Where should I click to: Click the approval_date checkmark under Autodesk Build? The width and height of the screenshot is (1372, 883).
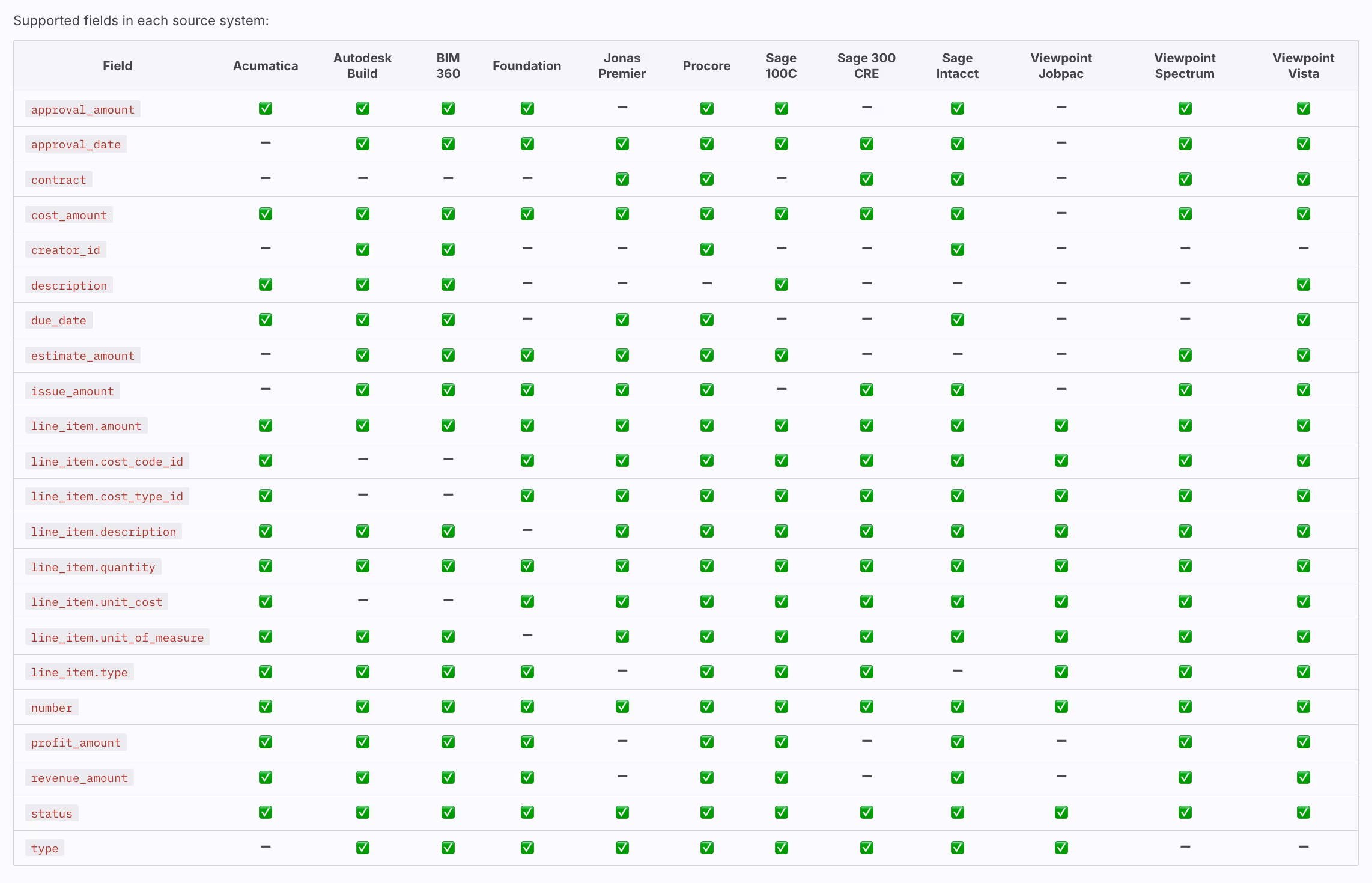click(x=363, y=144)
